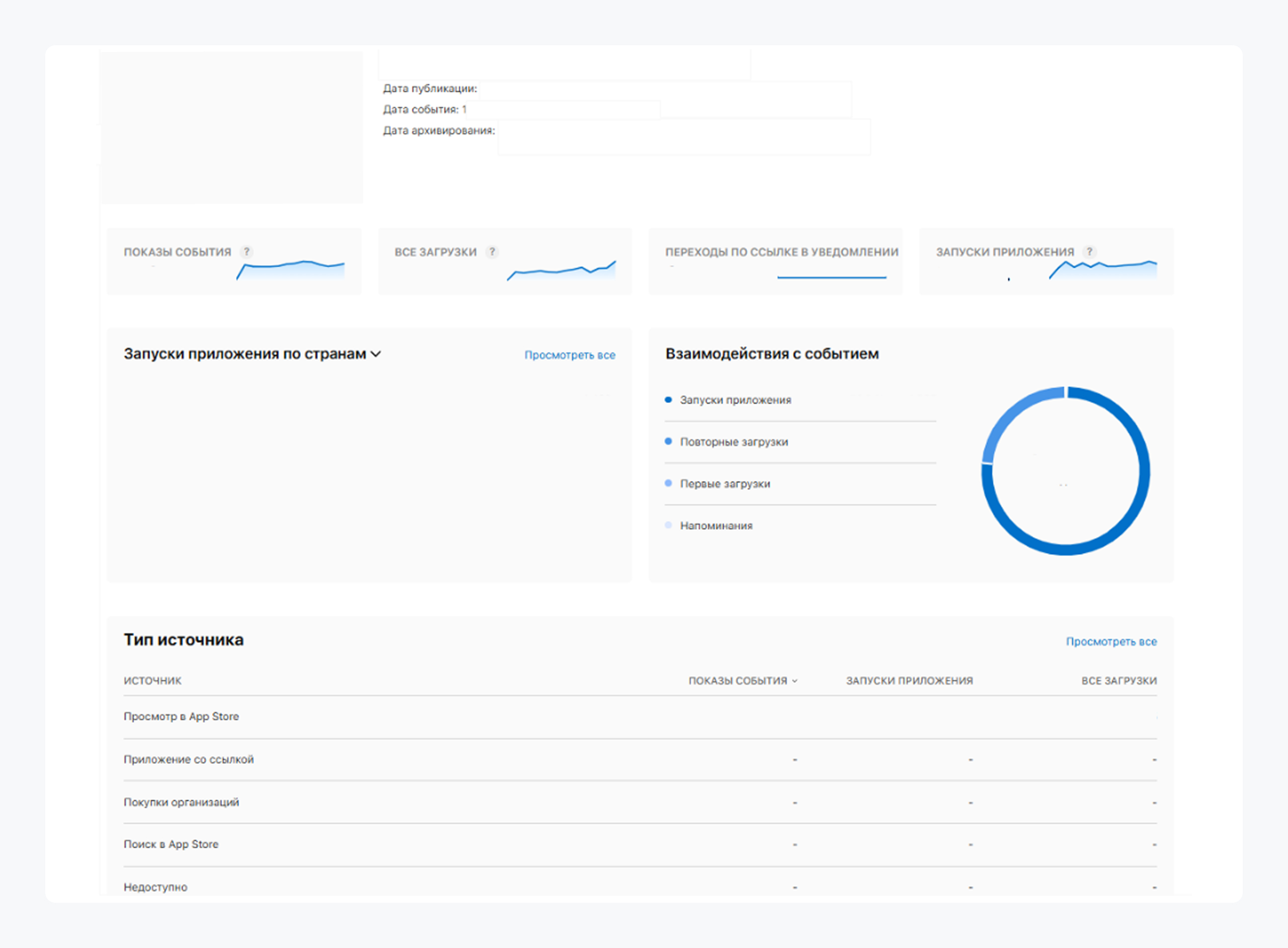
Task: Click Просмотреть все in Тип источника section
Action: tap(1111, 642)
